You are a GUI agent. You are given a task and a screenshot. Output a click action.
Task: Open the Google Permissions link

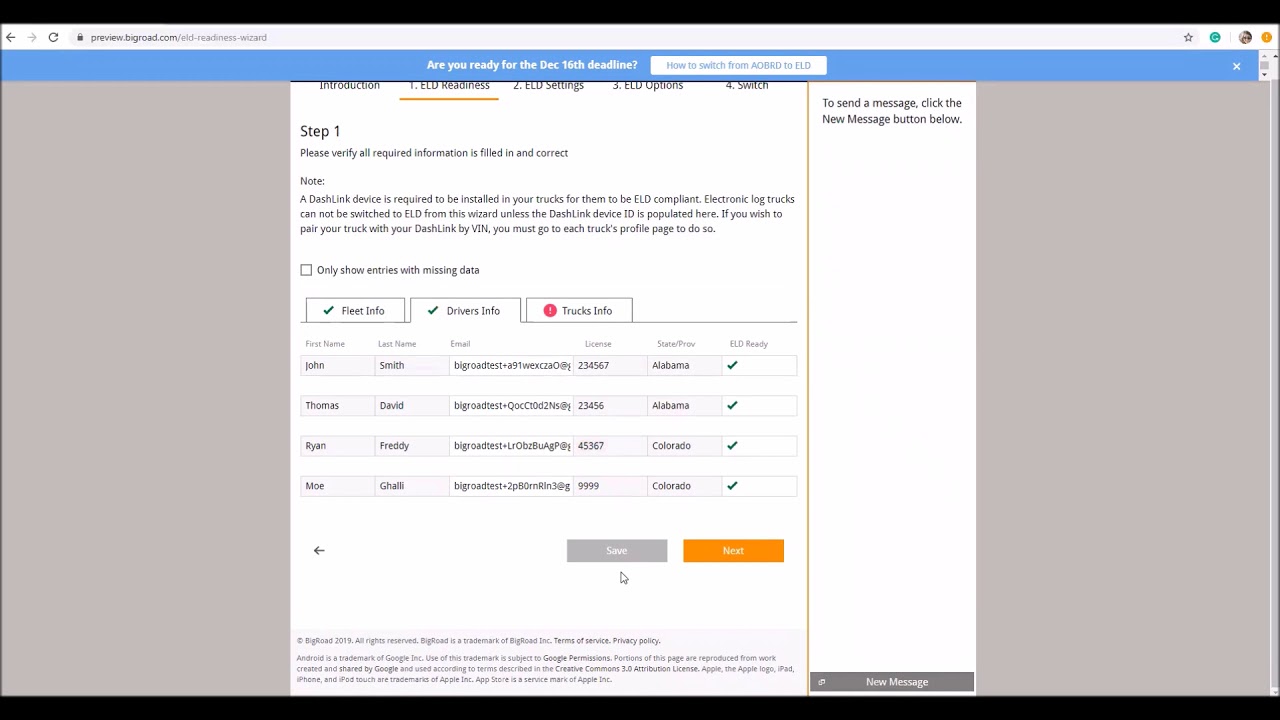click(x=576, y=659)
